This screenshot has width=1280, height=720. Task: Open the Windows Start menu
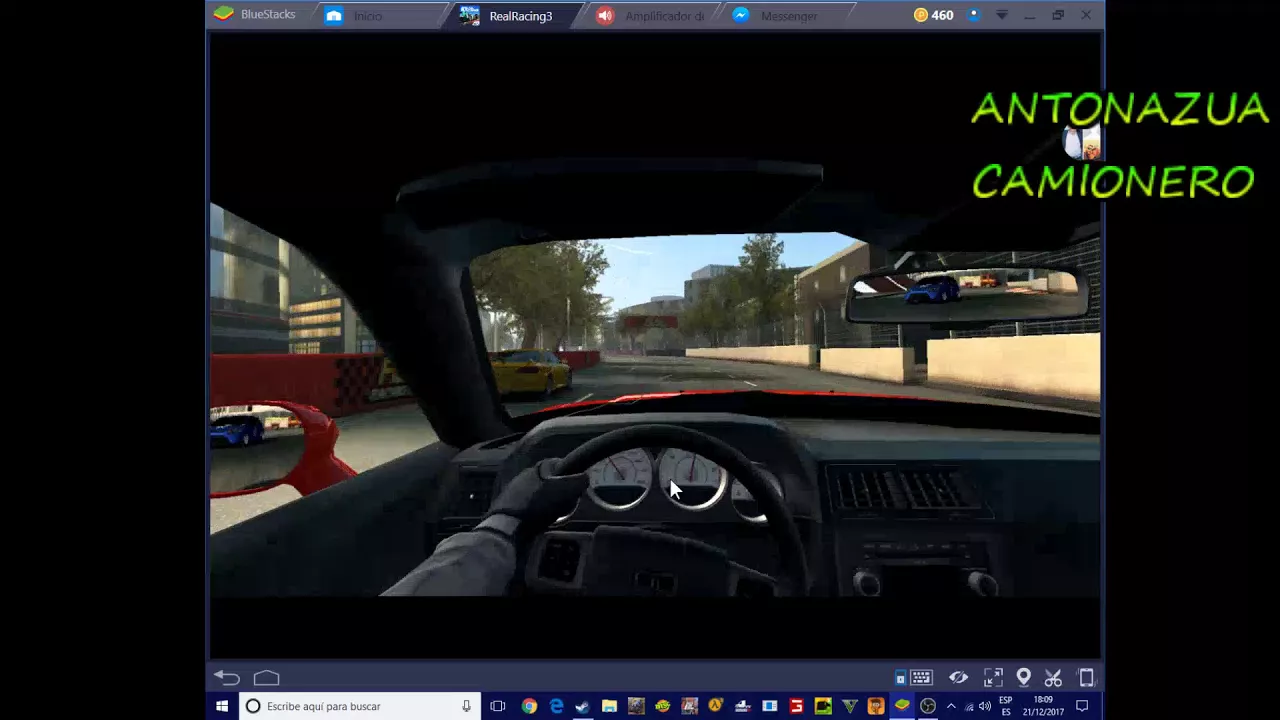click(x=222, y=706)
